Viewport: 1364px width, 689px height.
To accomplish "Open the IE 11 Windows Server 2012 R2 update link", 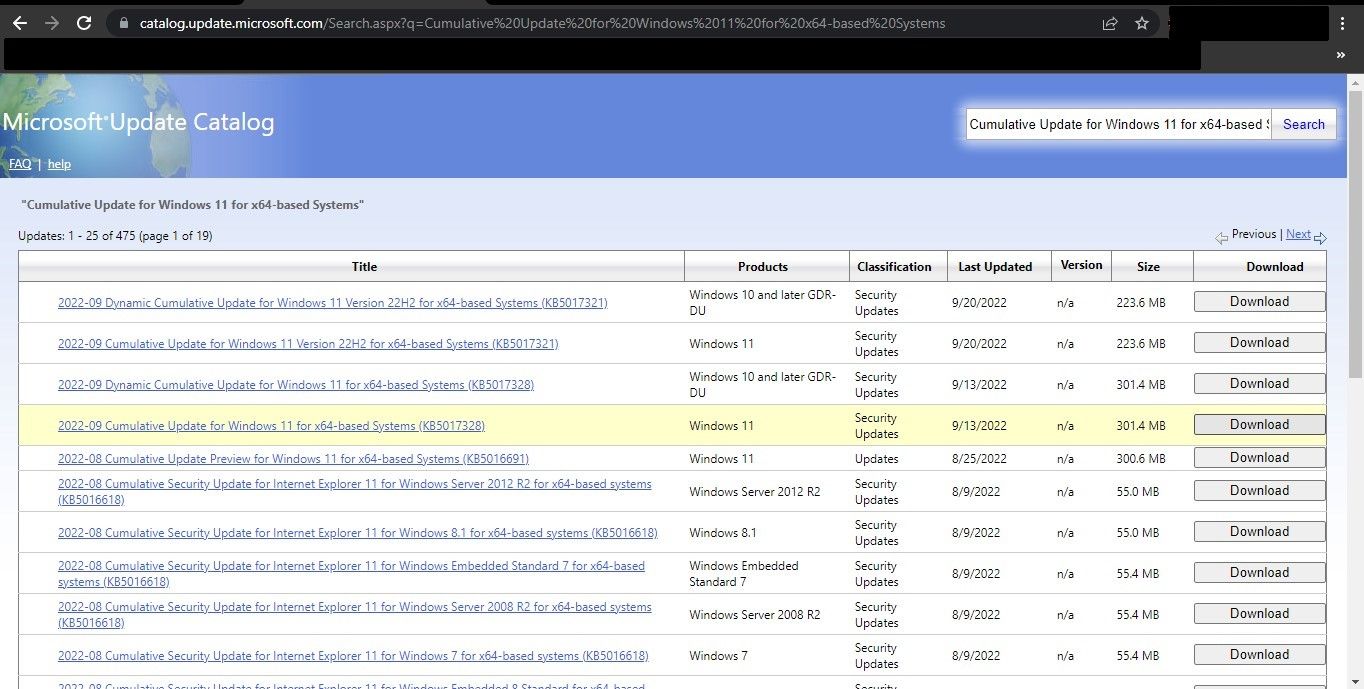I will 355,491.
